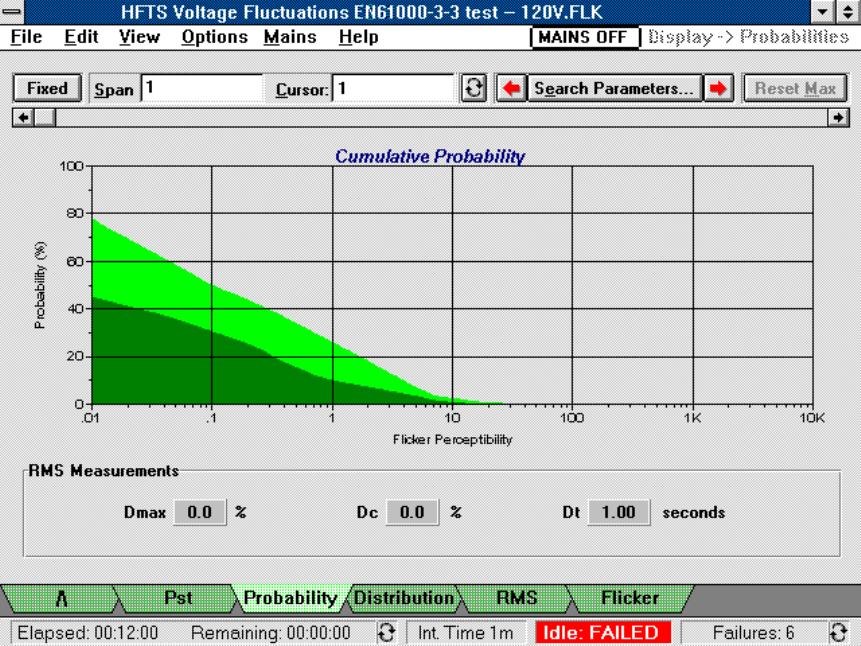Switch to the Pst tab
Viewport: 861px width, 646px height.
(x=177, y=598)
